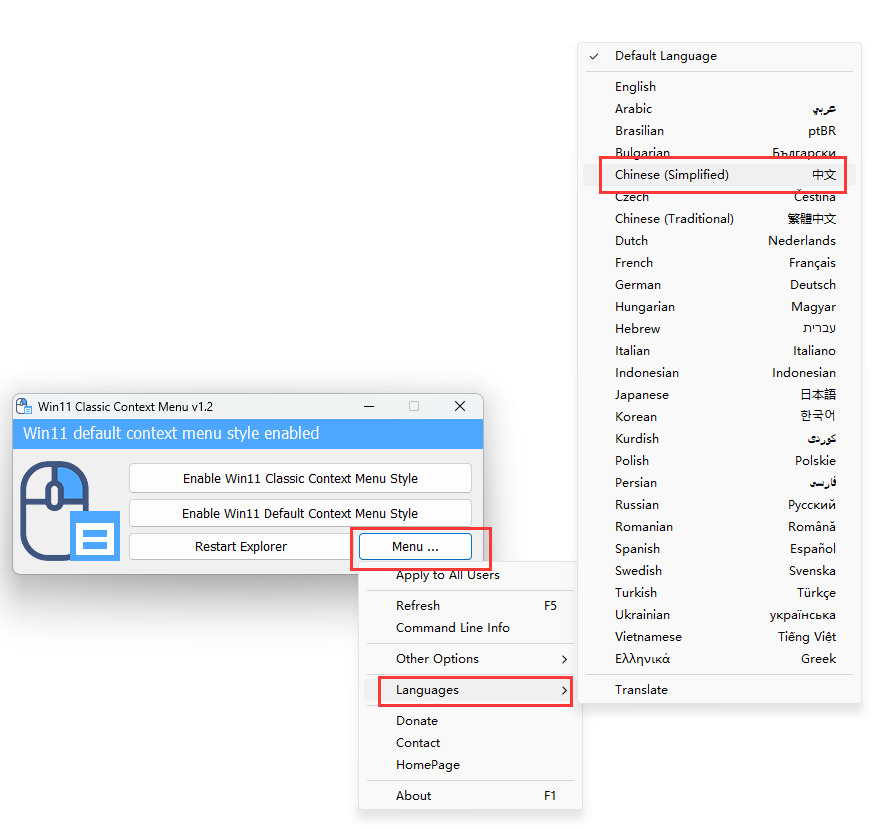Select Persian language

pyautogui.click(x=719, y=483)
